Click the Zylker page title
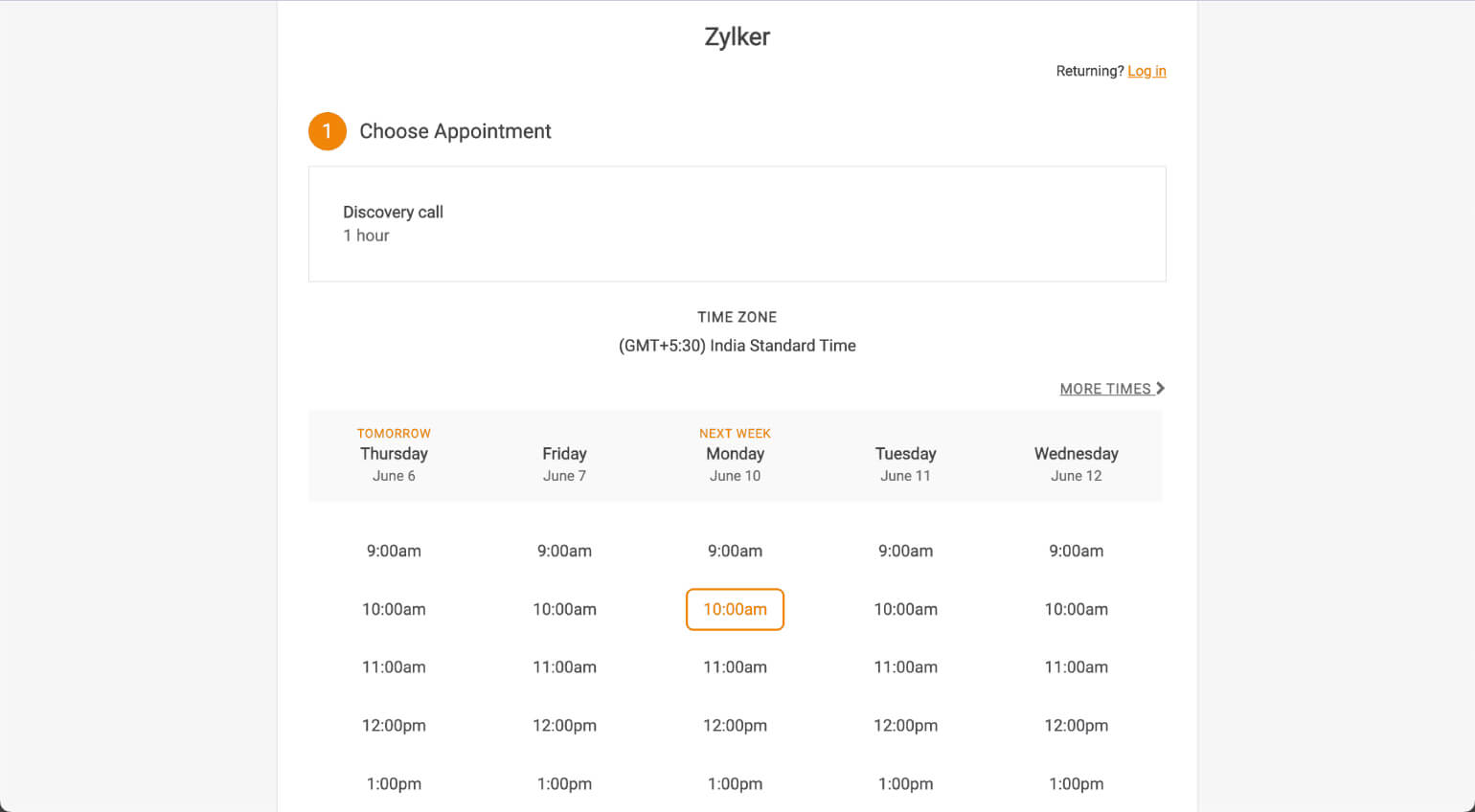This screenshot has width=1475, height=812. pos(737,36)
